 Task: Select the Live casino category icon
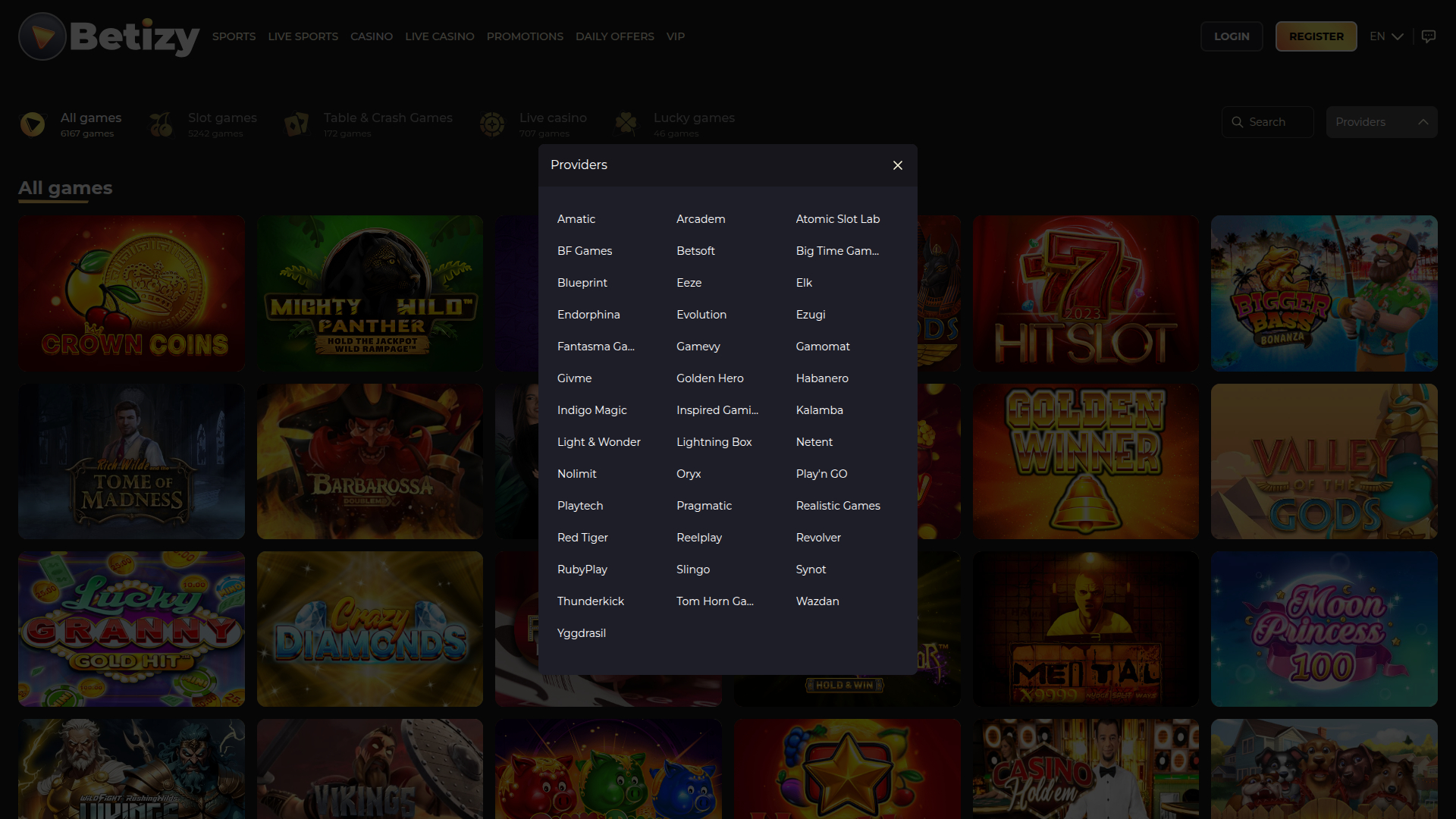click(x=491, y=123)
